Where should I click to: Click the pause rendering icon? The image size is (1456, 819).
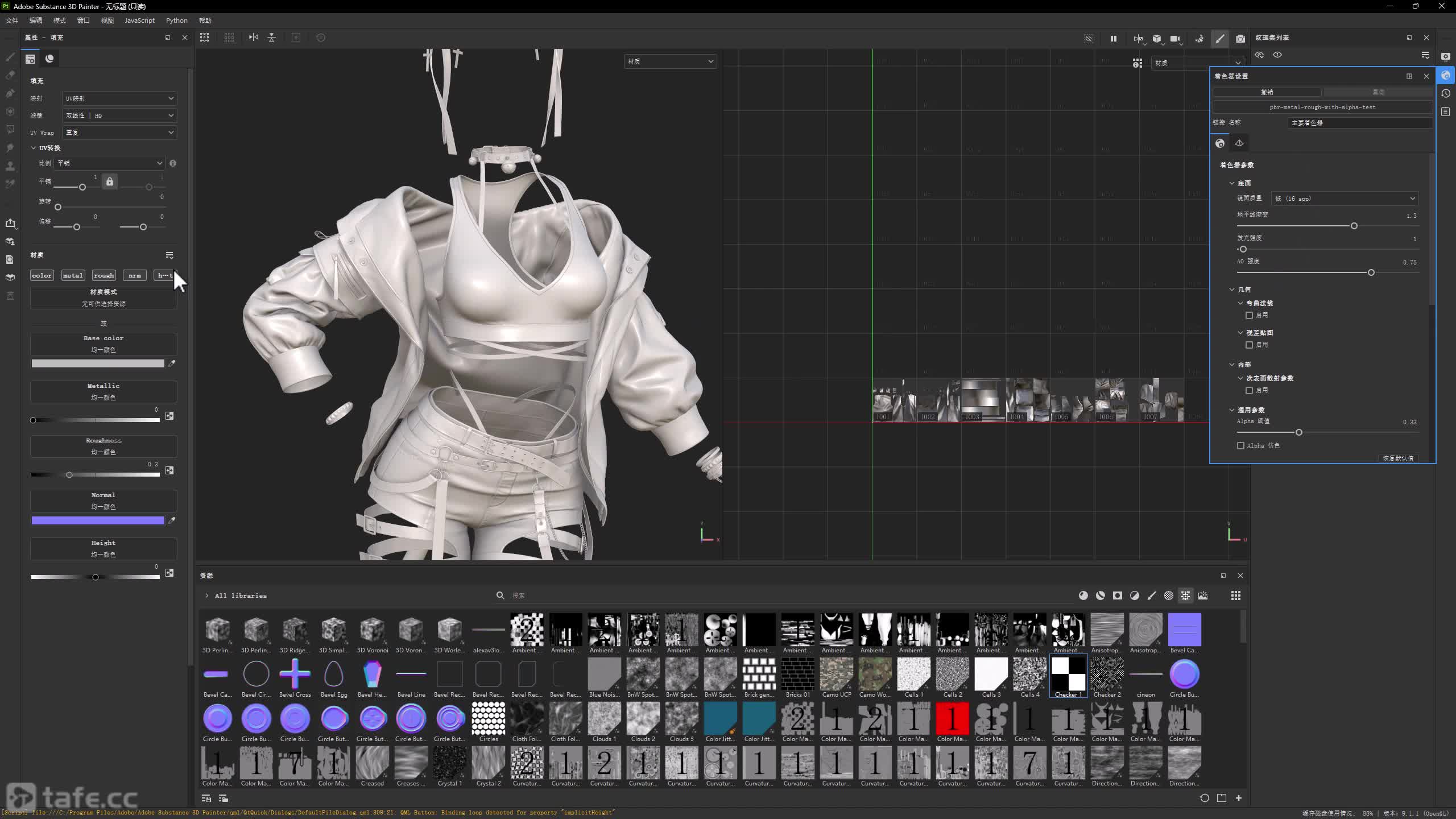[1113, 39]
